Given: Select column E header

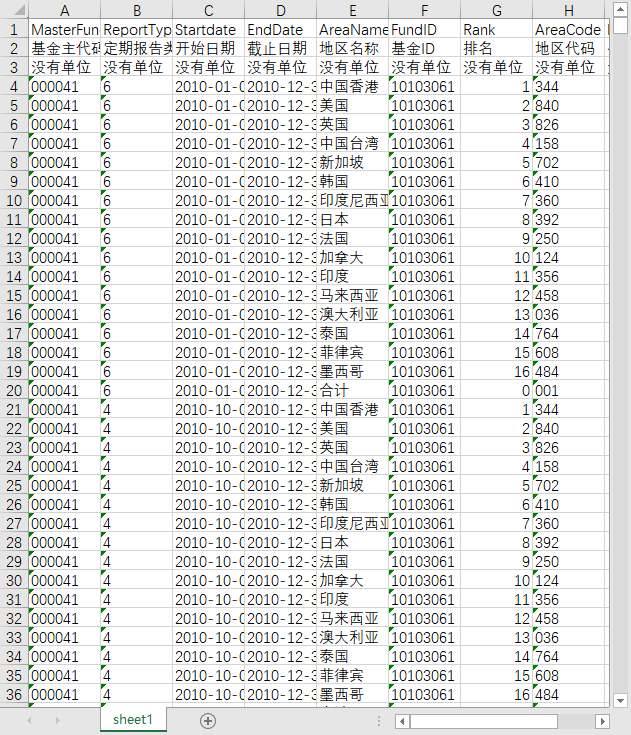Looking at the screenshot, I should (353, 10).
